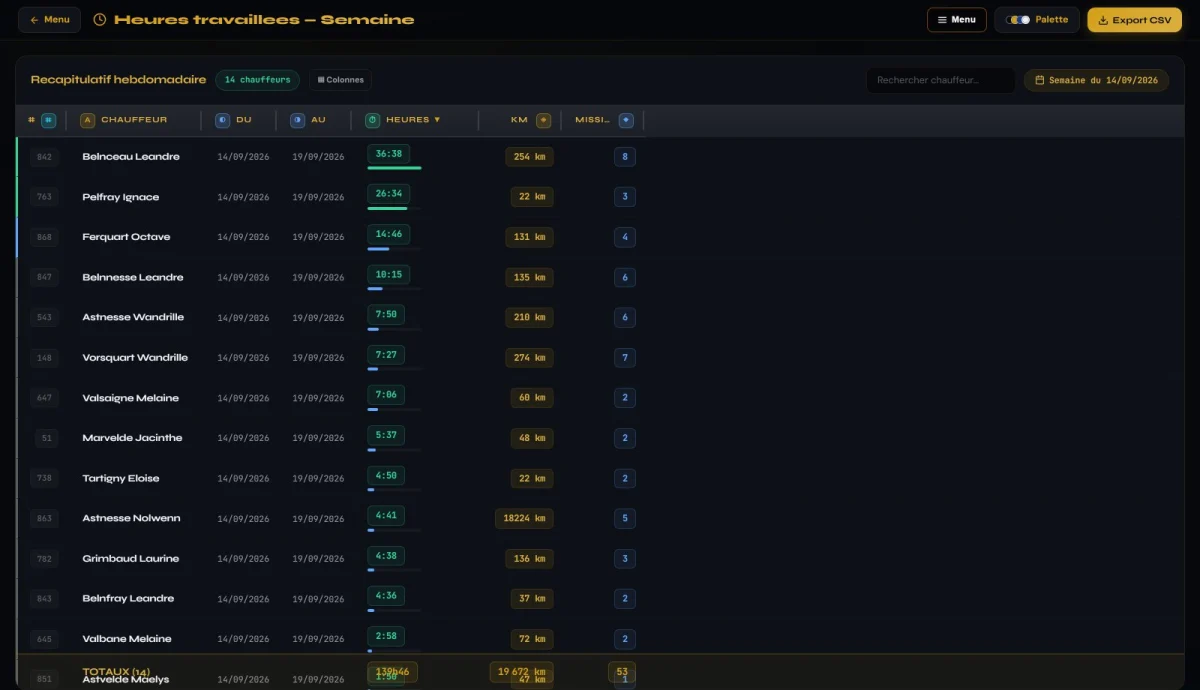The width and height of the screenshot is (1200, 690).
Task: Click the 131 km value for Ferquart Octave
Action: (x=529, y=237)
